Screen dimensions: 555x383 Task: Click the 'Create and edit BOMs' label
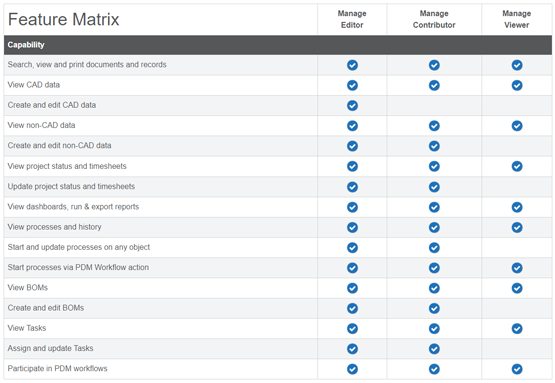(x=46, y=308)
